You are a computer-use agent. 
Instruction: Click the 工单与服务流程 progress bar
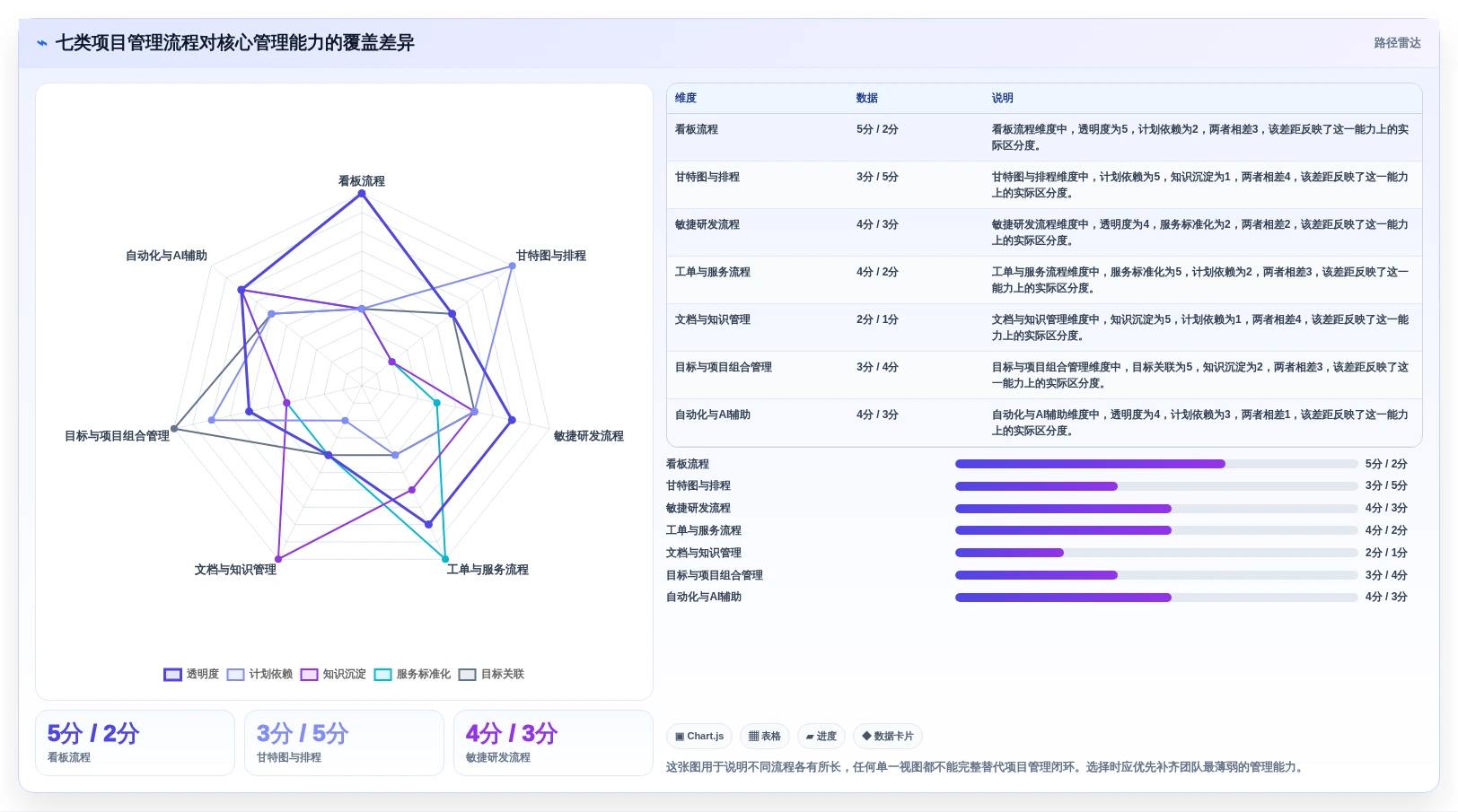pos(1156,530)
